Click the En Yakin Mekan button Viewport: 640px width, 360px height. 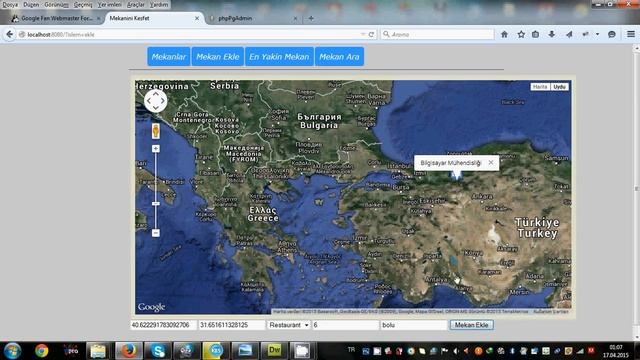point(279,57)
